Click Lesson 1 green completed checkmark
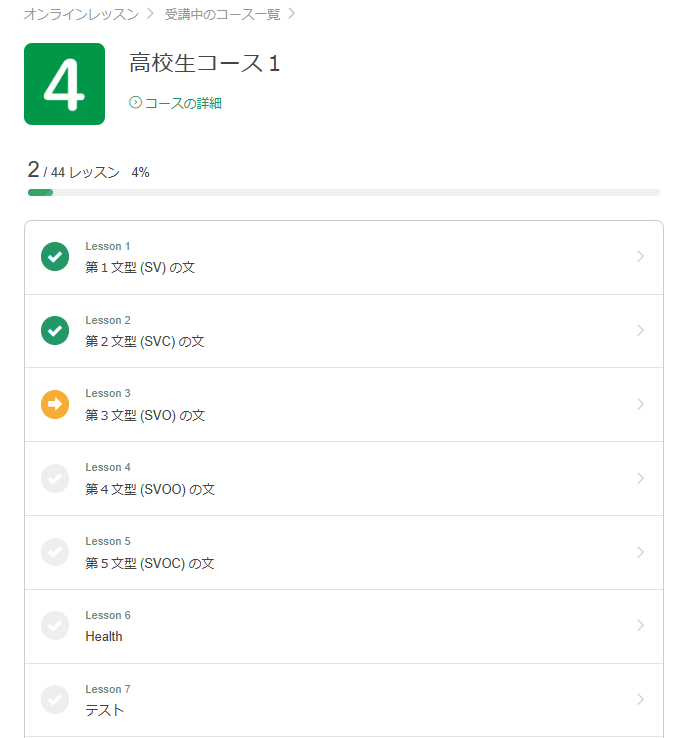 tap(55, 257)
